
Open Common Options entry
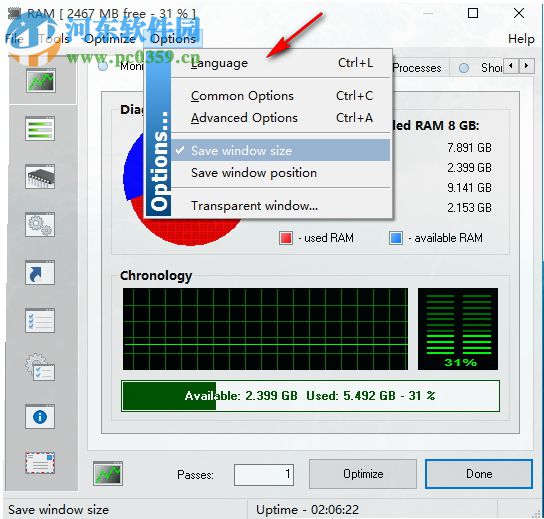point(281,96)
